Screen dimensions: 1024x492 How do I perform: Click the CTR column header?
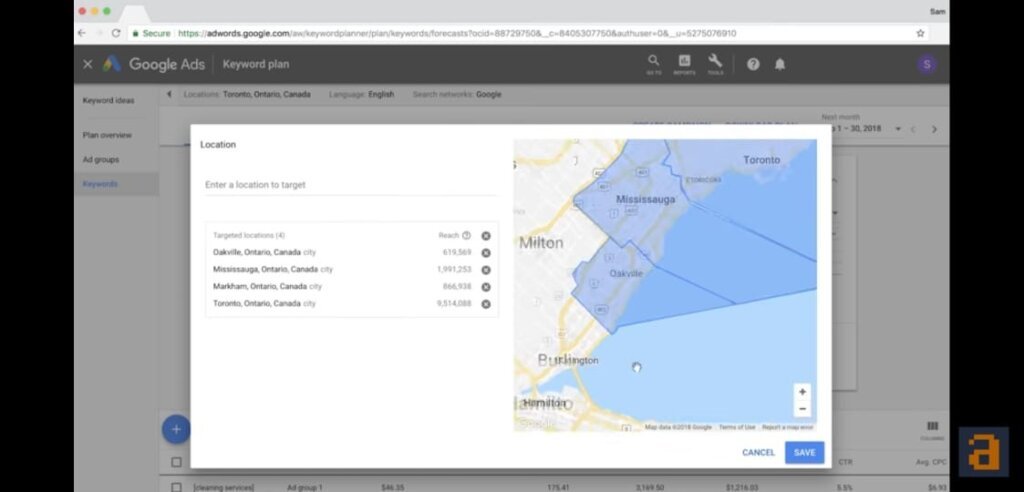click(x=845, y=462)
